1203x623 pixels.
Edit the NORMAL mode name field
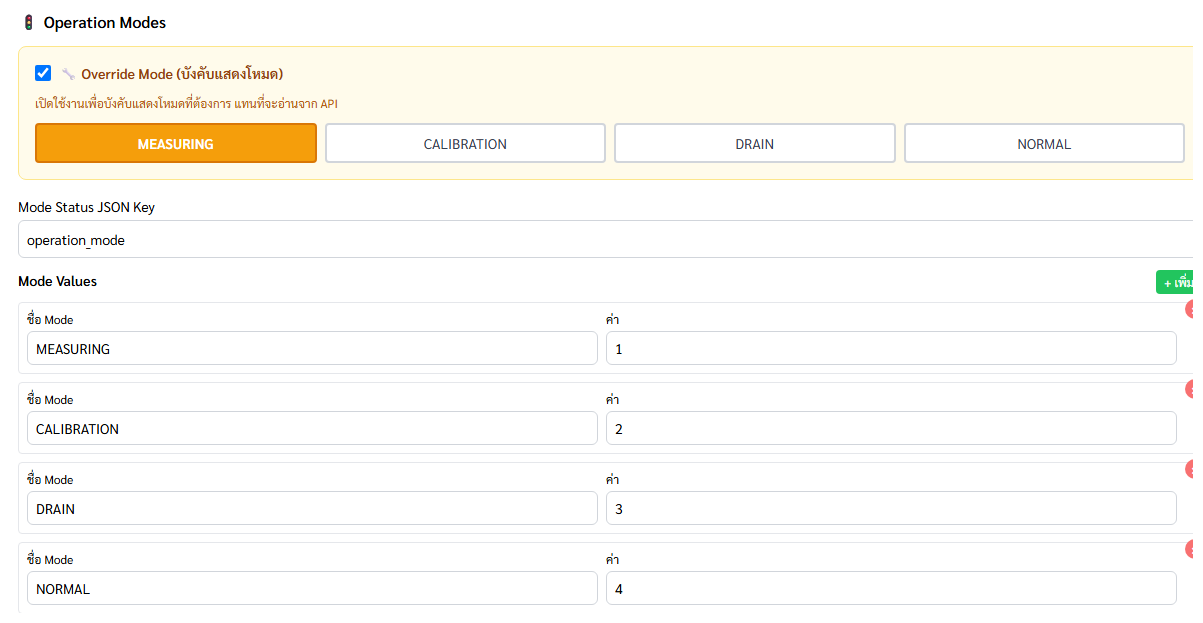(312, 588)
